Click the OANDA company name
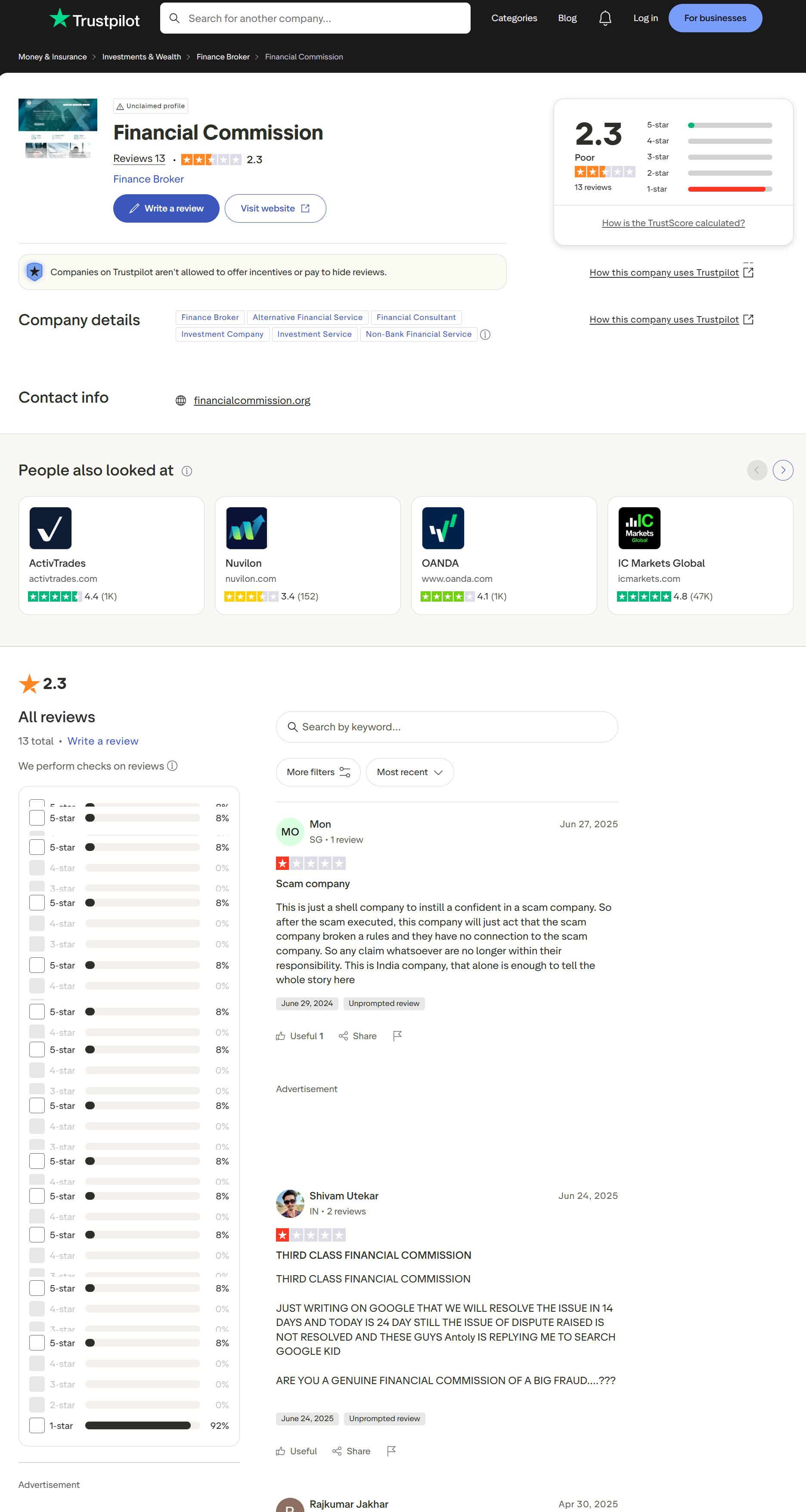The width and height of the screenshot is (806, 1512). (440, 563)
